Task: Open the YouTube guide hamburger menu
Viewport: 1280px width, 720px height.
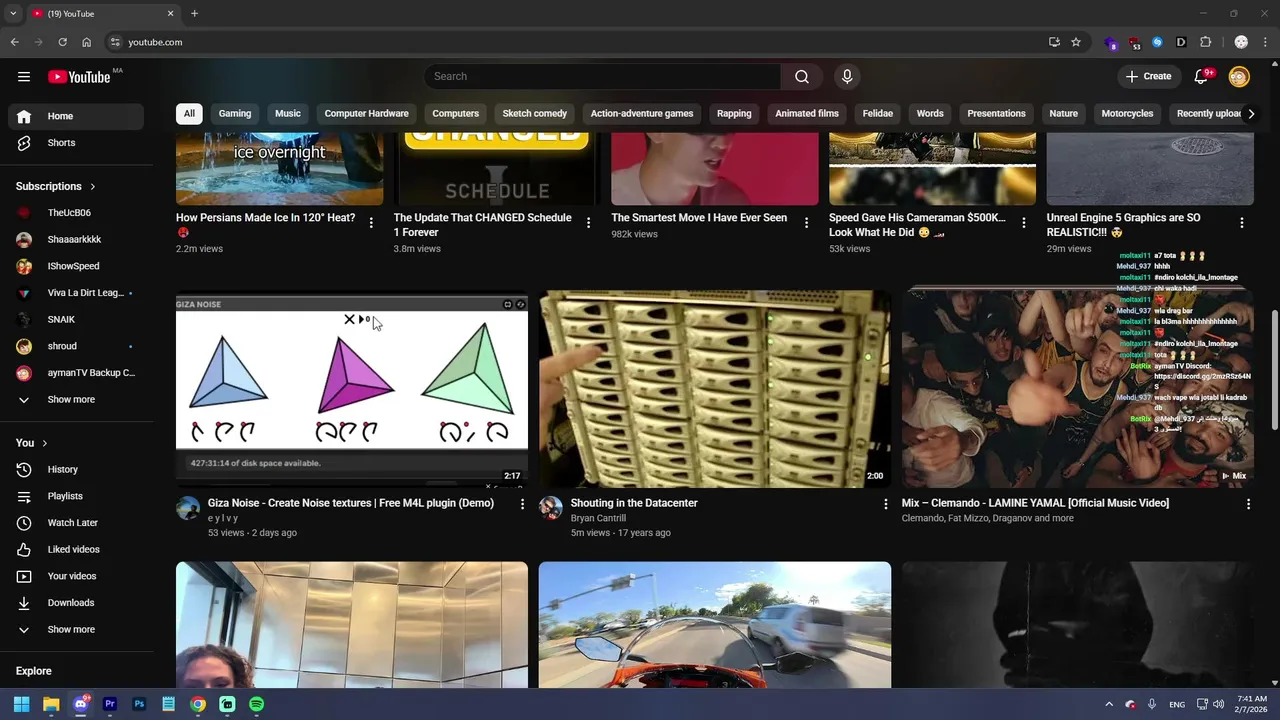Action: pyautogui.click(x=24, y=77)
